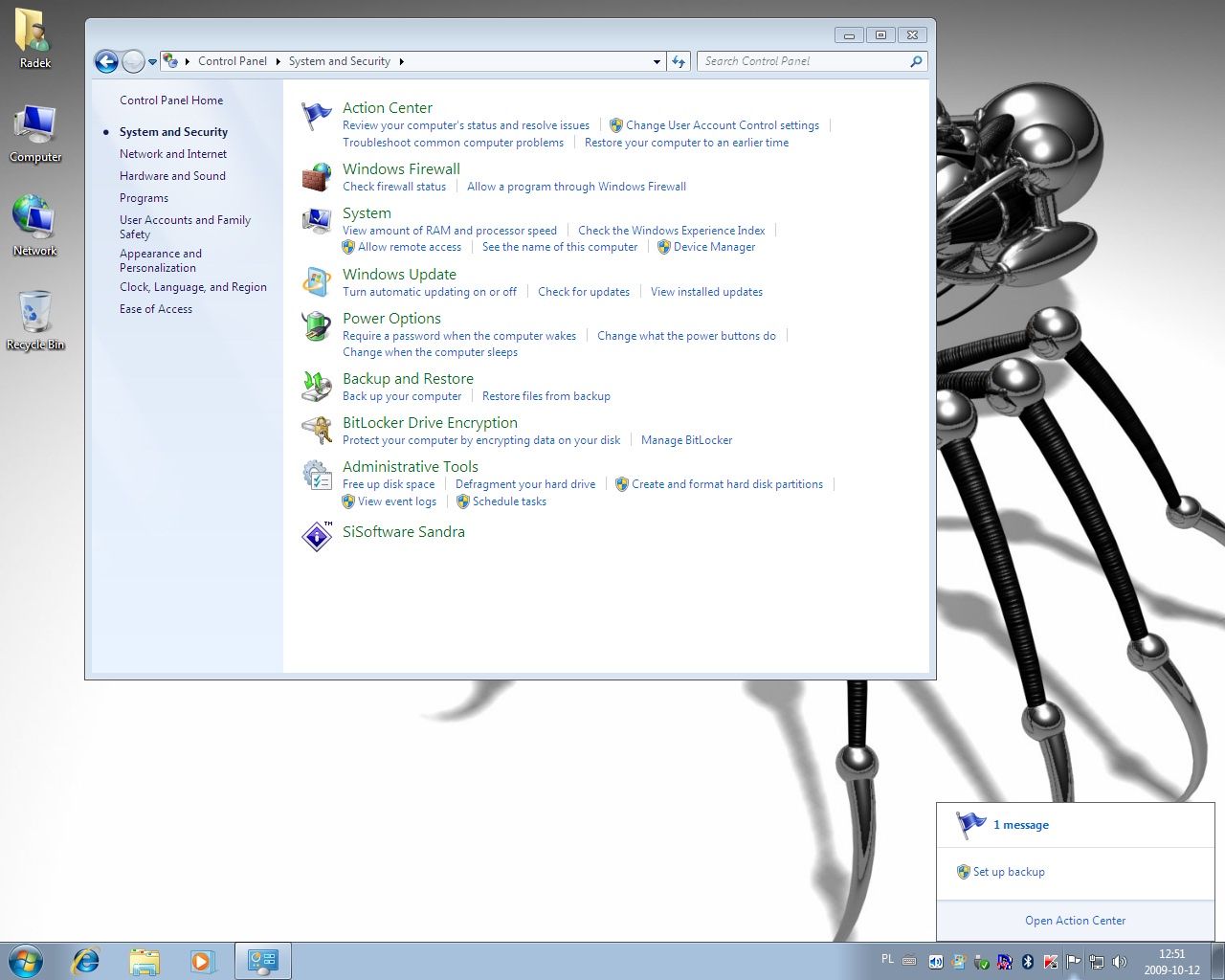Image resolution: width=1225 pixels, height=980 pixels.
Task: Click the Safely Remove Hardware tray icon
Action: tap(981, 962)
